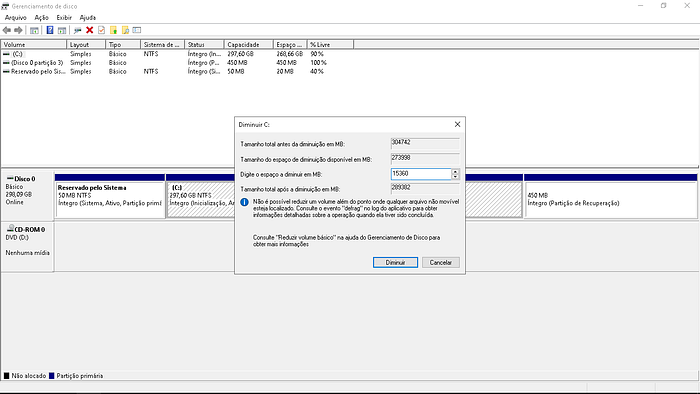Restore down the Disk Management window
Screen dimensions: 700x394
pos(664,6)
